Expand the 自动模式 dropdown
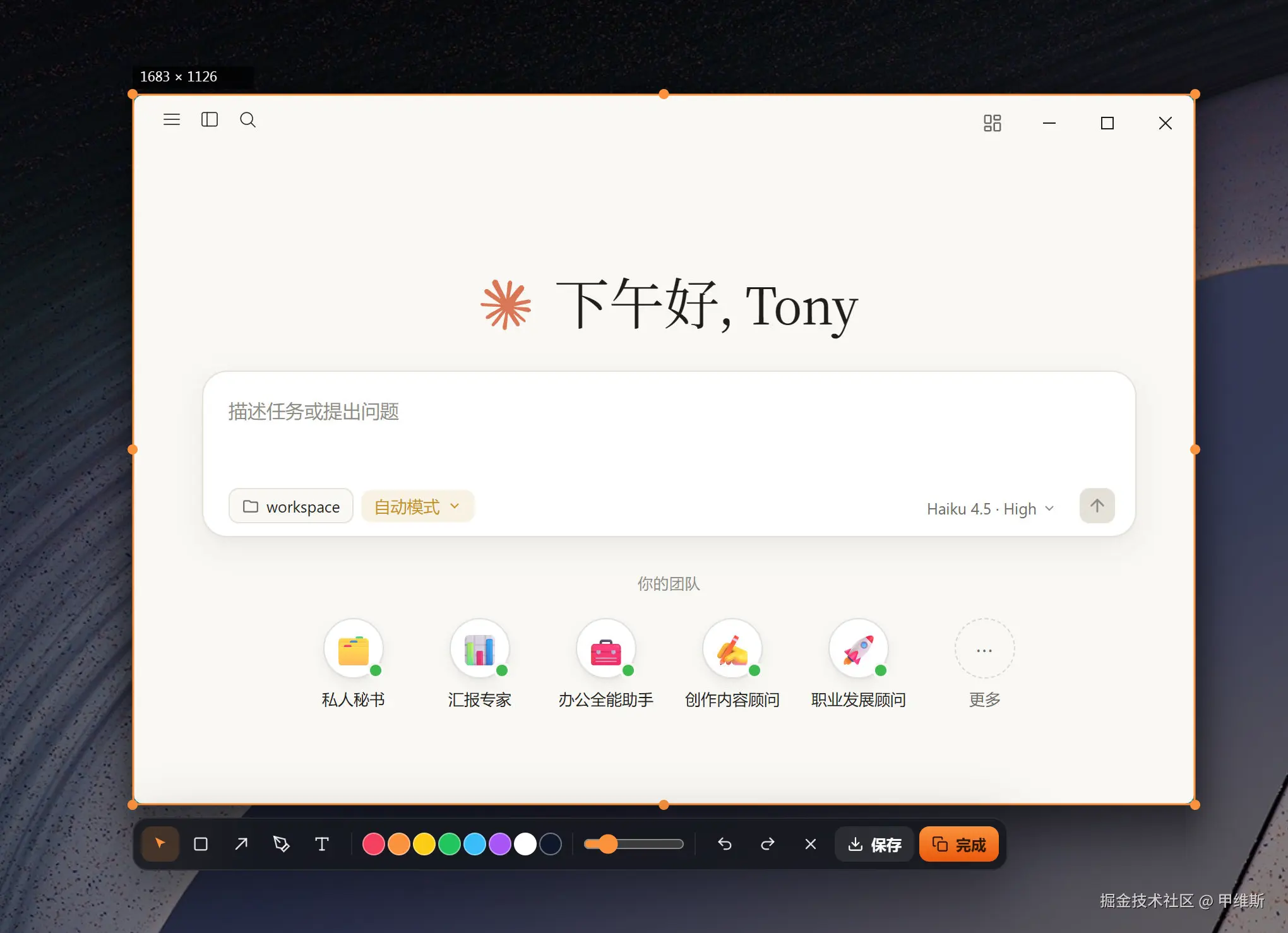Viewport: 1288px width, 933px height. [417, 506]
